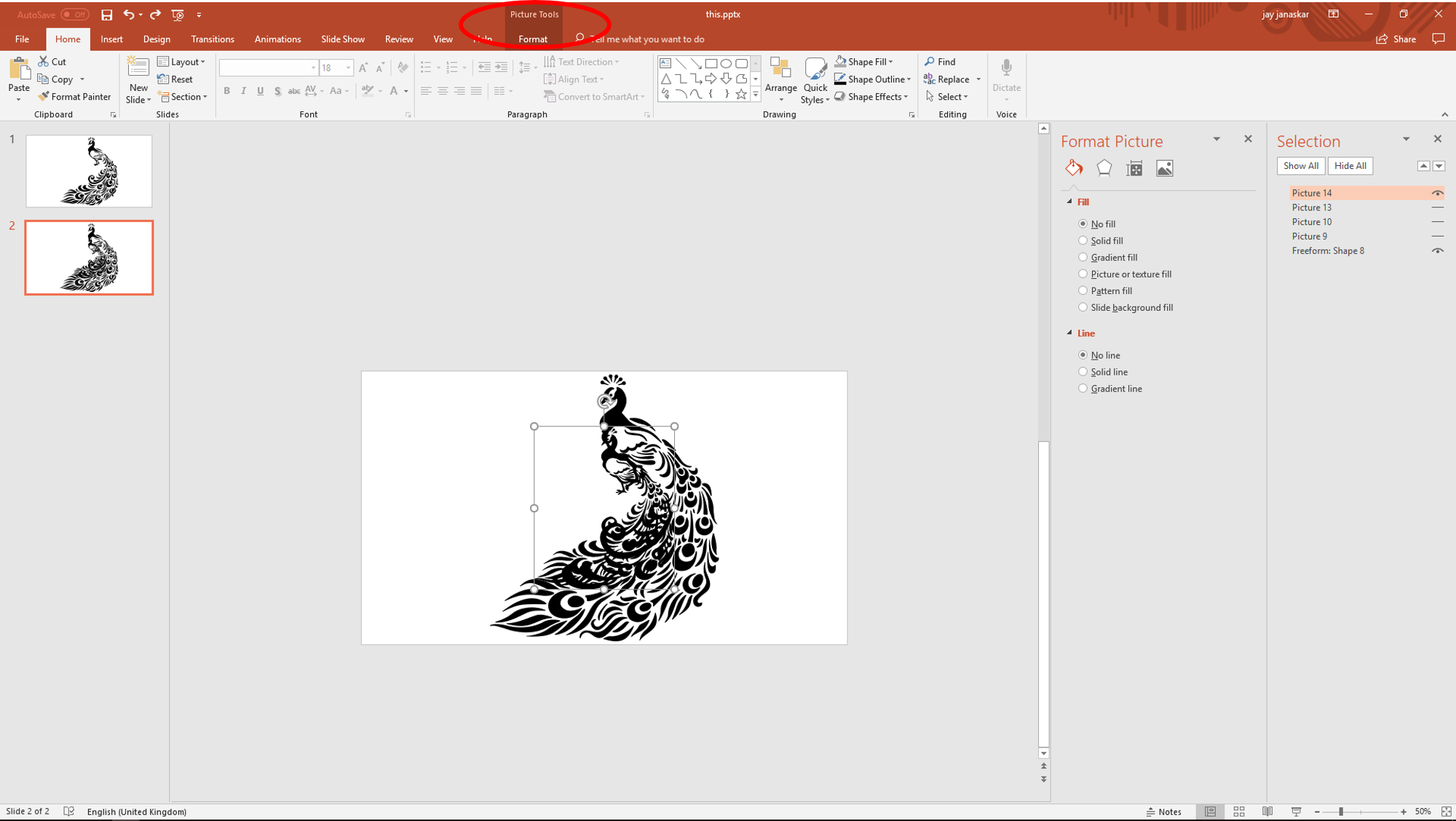Click the Save icon in title bar

(x=106, y=15)
